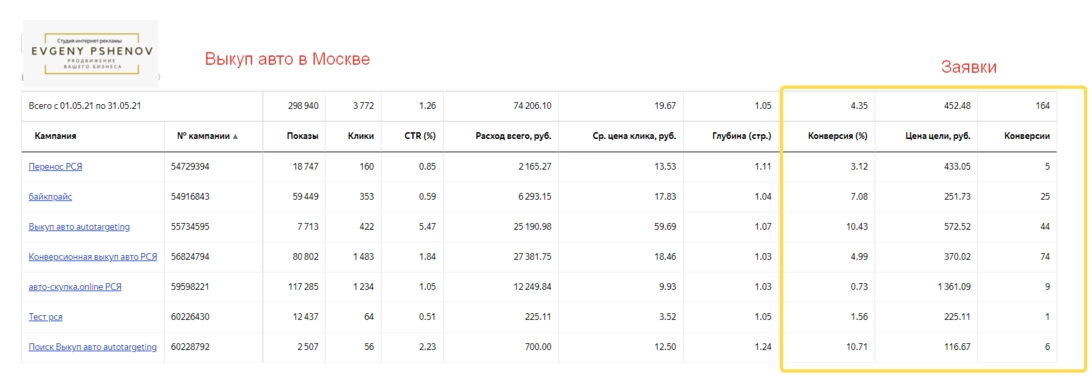The image size is (1092, 376).
Task: Sort by the Конверсии column header
Action: pyautogui.click(x=1027, y=136)
